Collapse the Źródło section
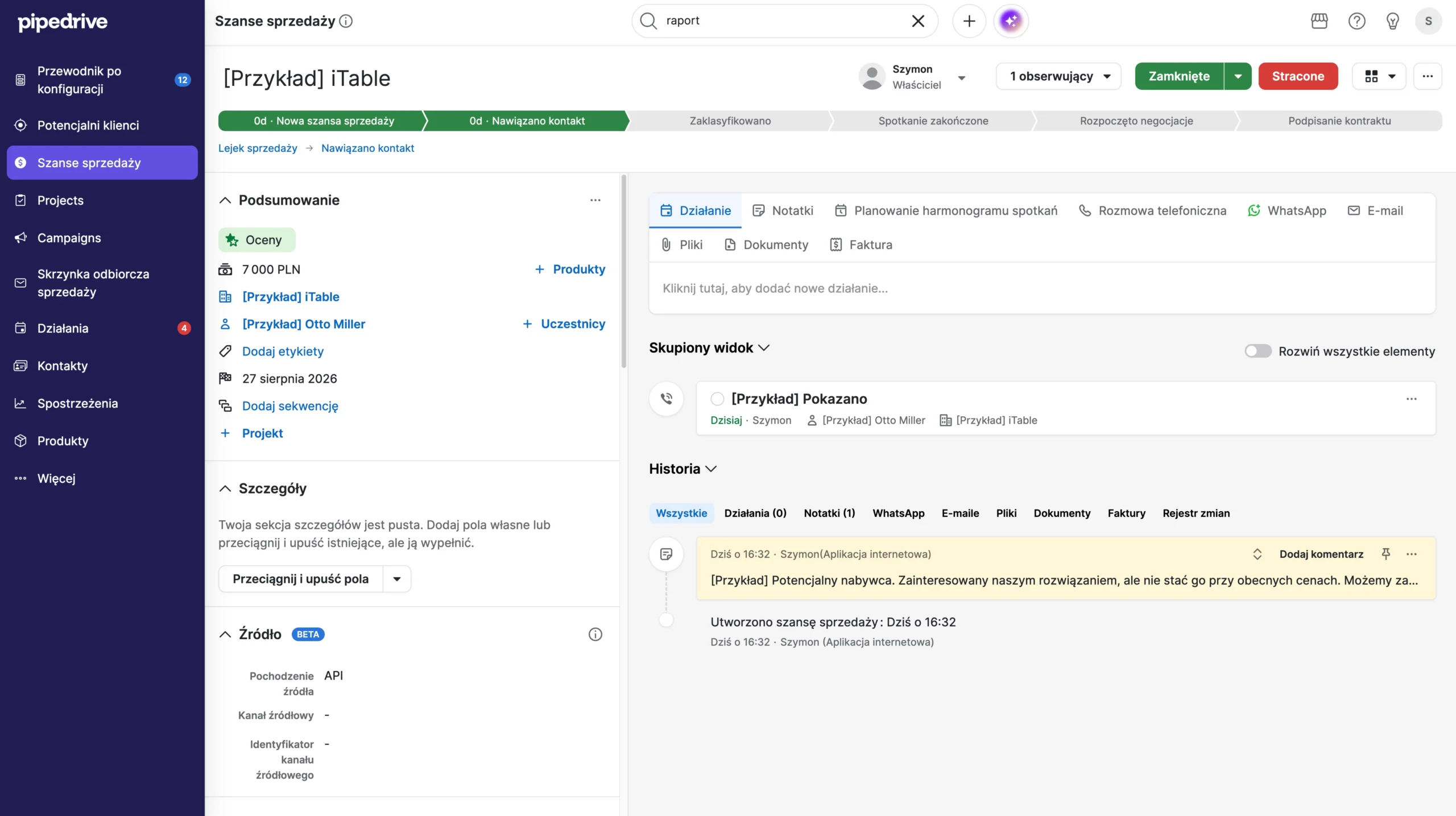This screenshot has width=1456, height=816. 225,634
